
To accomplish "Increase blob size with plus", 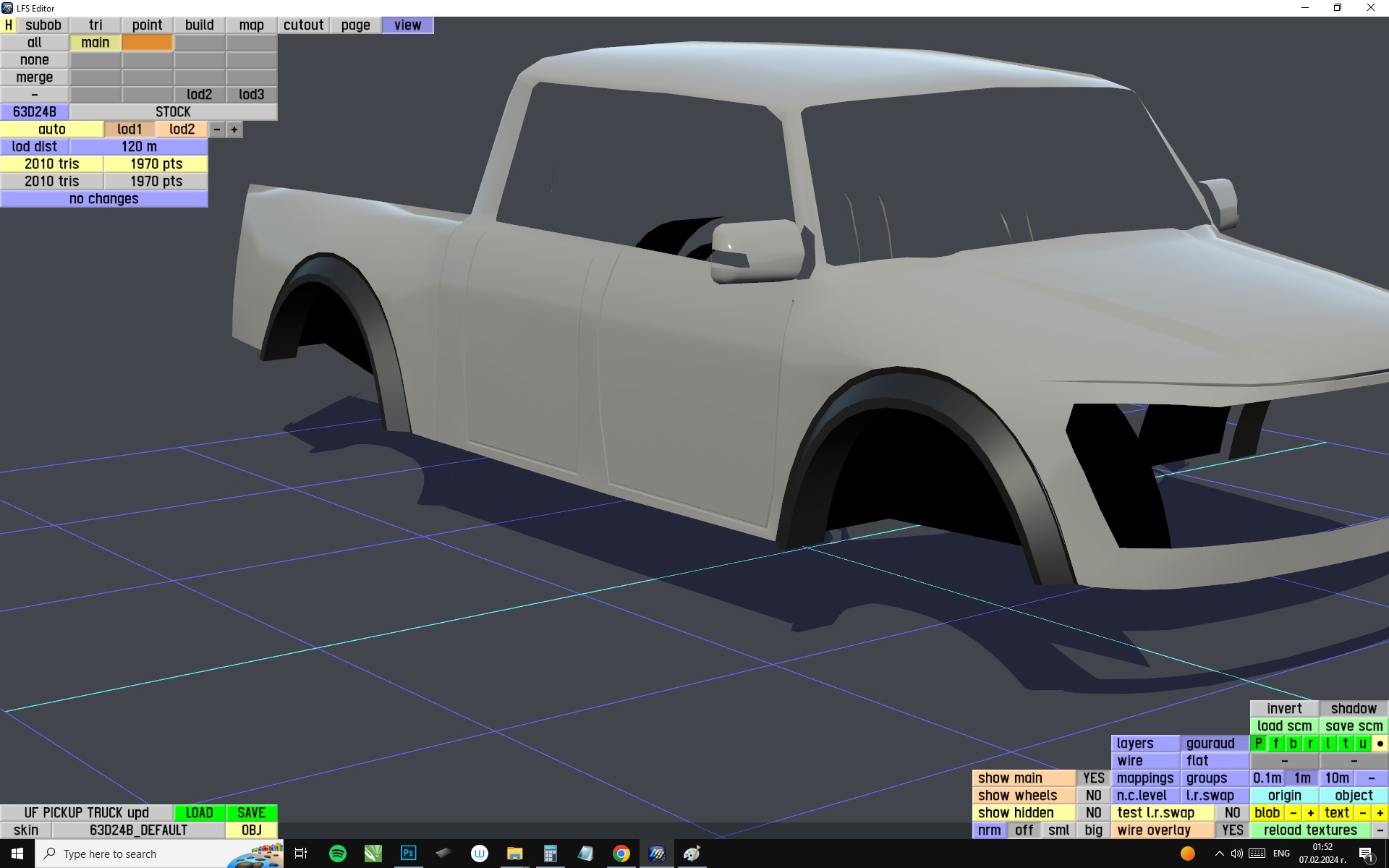I will coord(1310,812).
